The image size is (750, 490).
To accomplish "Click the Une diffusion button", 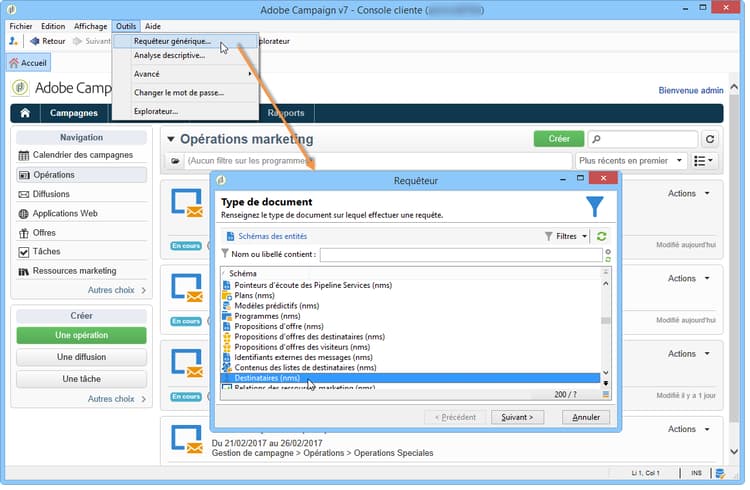I will pos(81,358).
